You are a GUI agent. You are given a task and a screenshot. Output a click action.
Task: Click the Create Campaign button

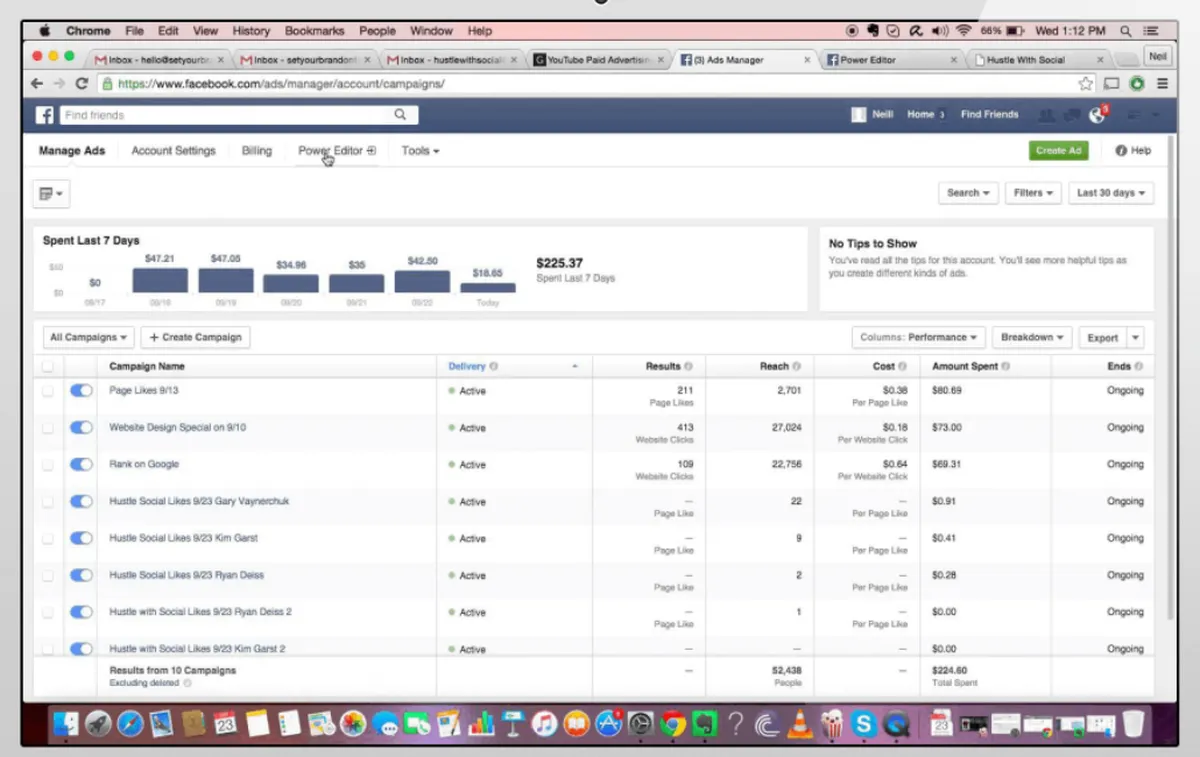tap(196, 338)
